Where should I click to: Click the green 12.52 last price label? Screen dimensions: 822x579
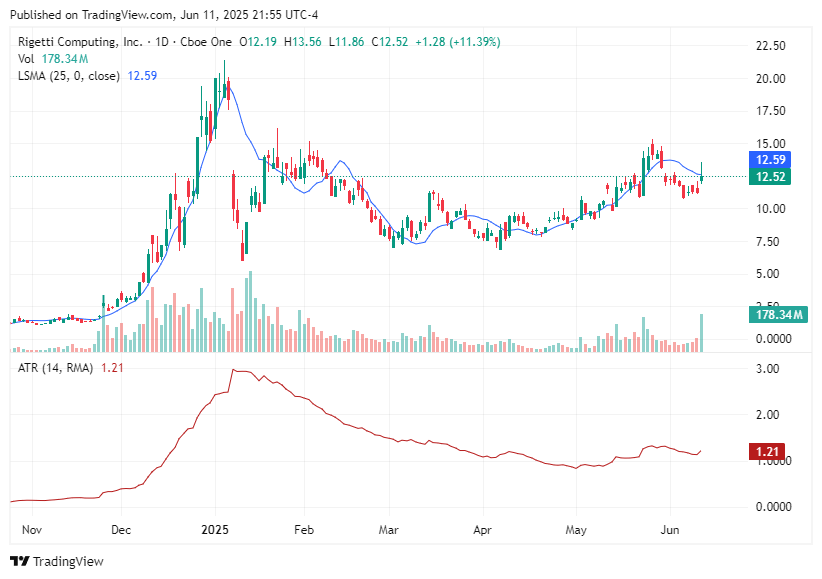770,177
